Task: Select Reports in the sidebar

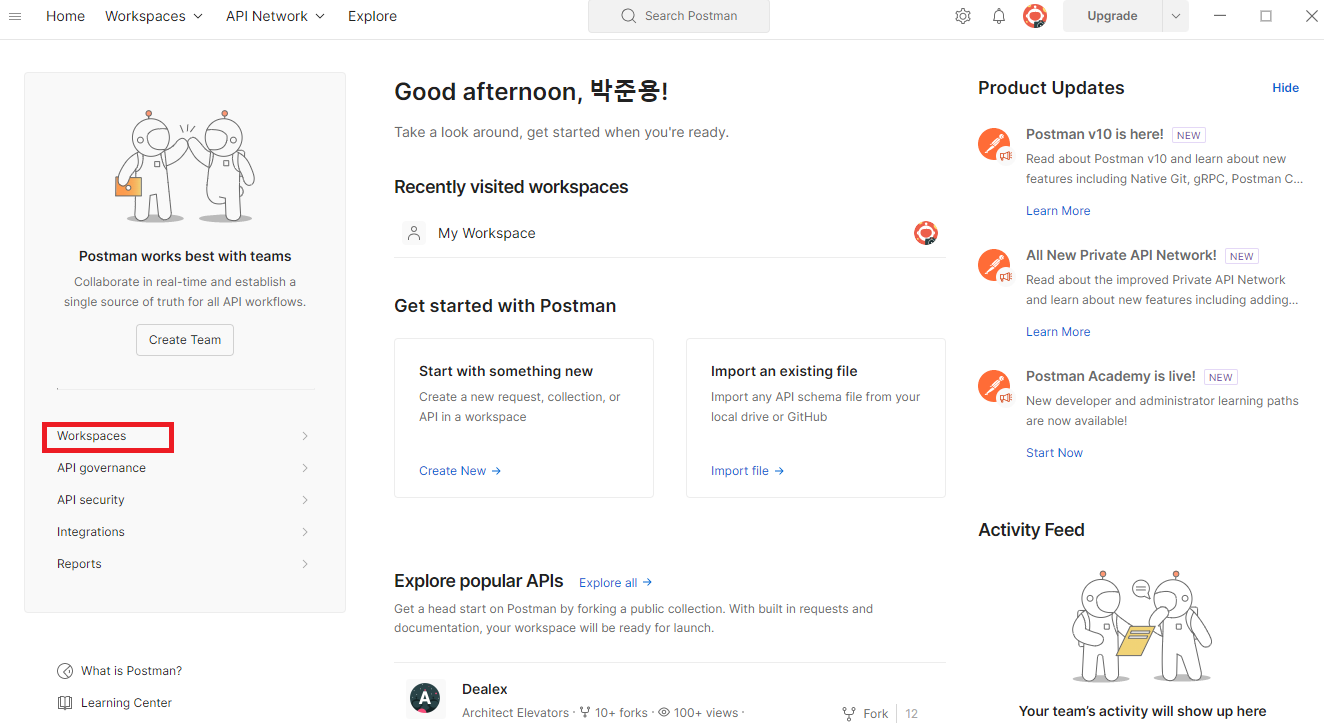Action: pyautogui.click(x=79, y=564)
